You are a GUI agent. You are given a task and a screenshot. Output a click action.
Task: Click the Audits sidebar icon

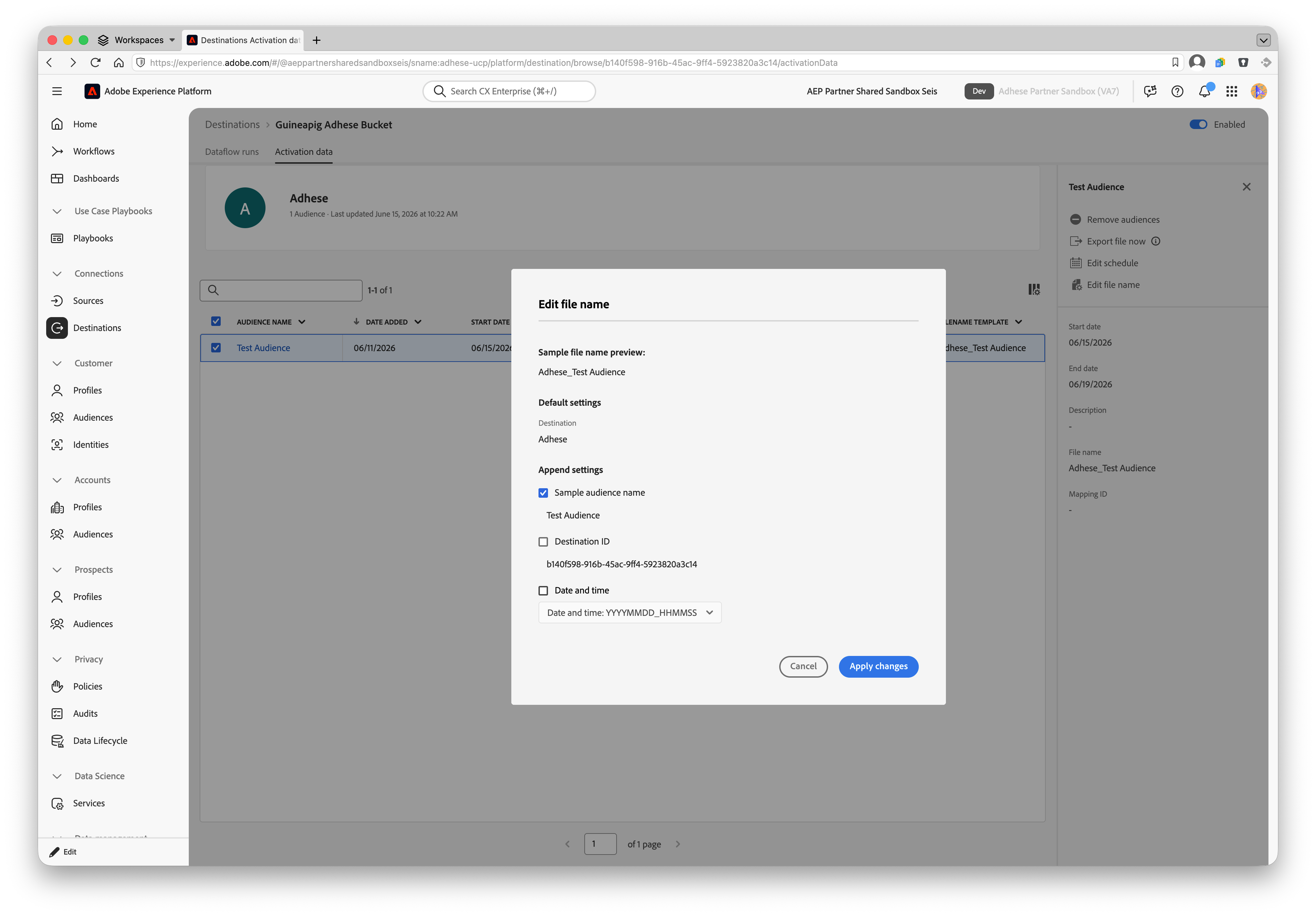pyautogui.click(x=57, y=713)
